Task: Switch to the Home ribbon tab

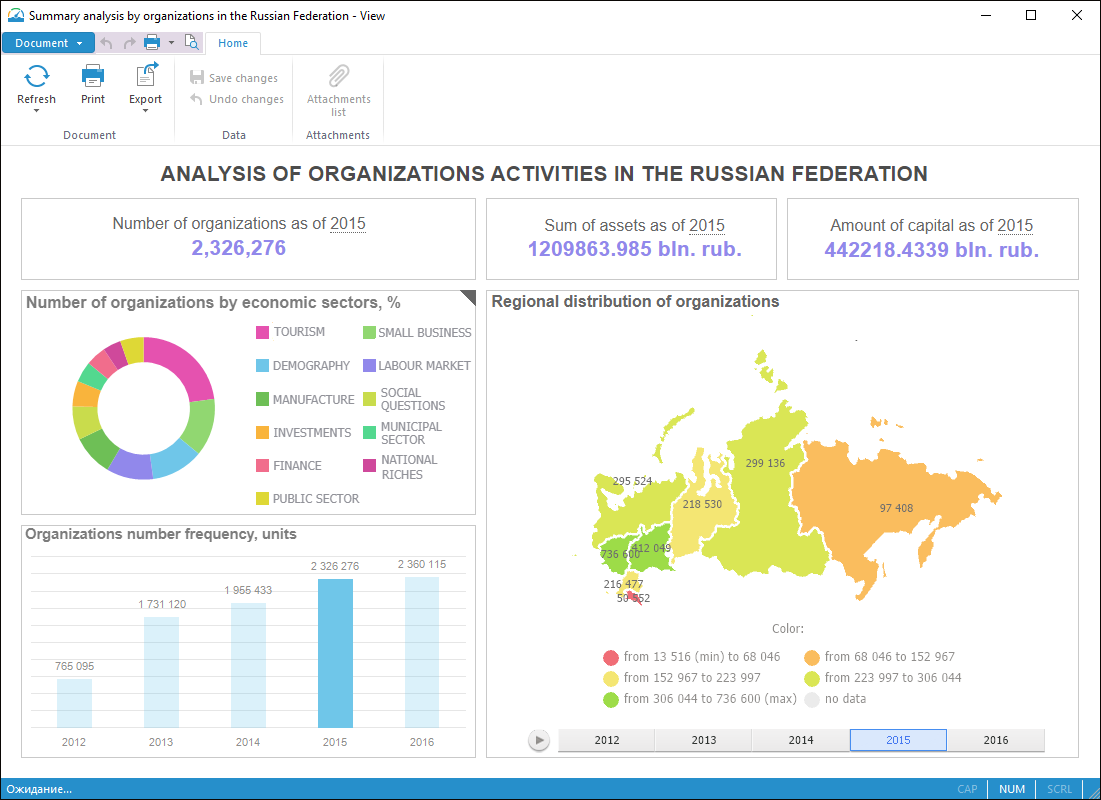Action: (233, 43)
